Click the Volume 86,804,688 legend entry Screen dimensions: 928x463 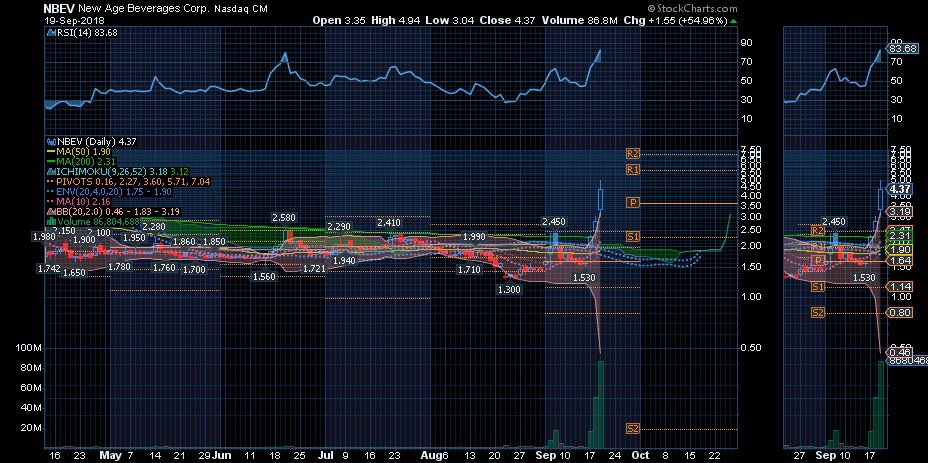tap(98, 222)
